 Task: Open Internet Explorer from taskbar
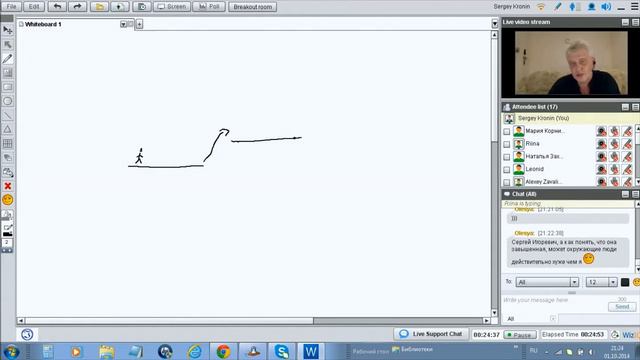pyautogui.click(x=194, y=351)
